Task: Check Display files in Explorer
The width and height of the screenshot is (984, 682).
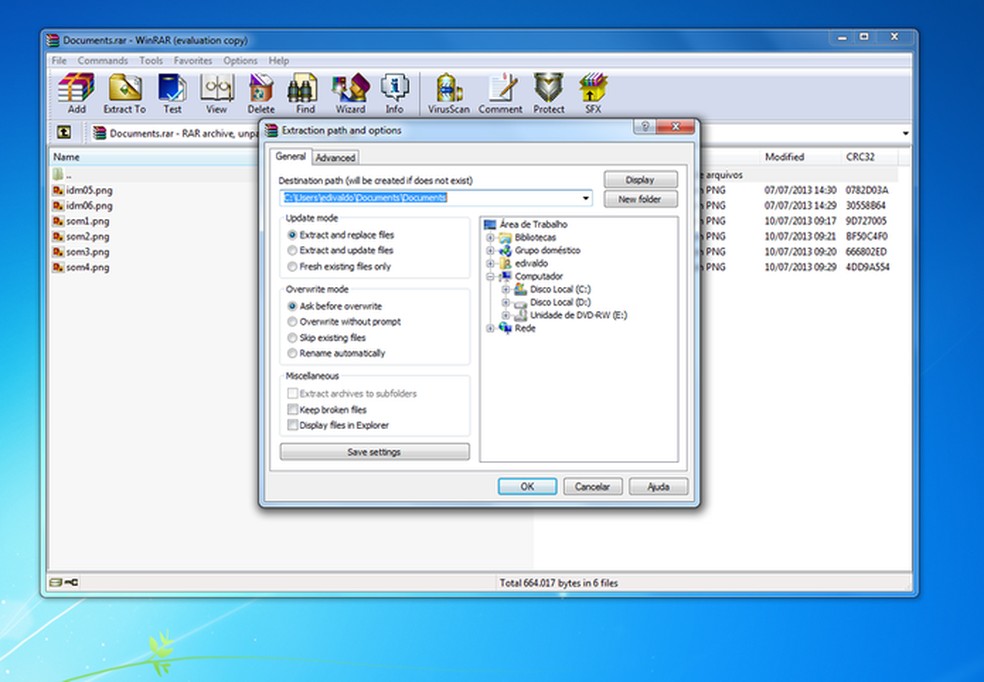Action: point(292,425)
